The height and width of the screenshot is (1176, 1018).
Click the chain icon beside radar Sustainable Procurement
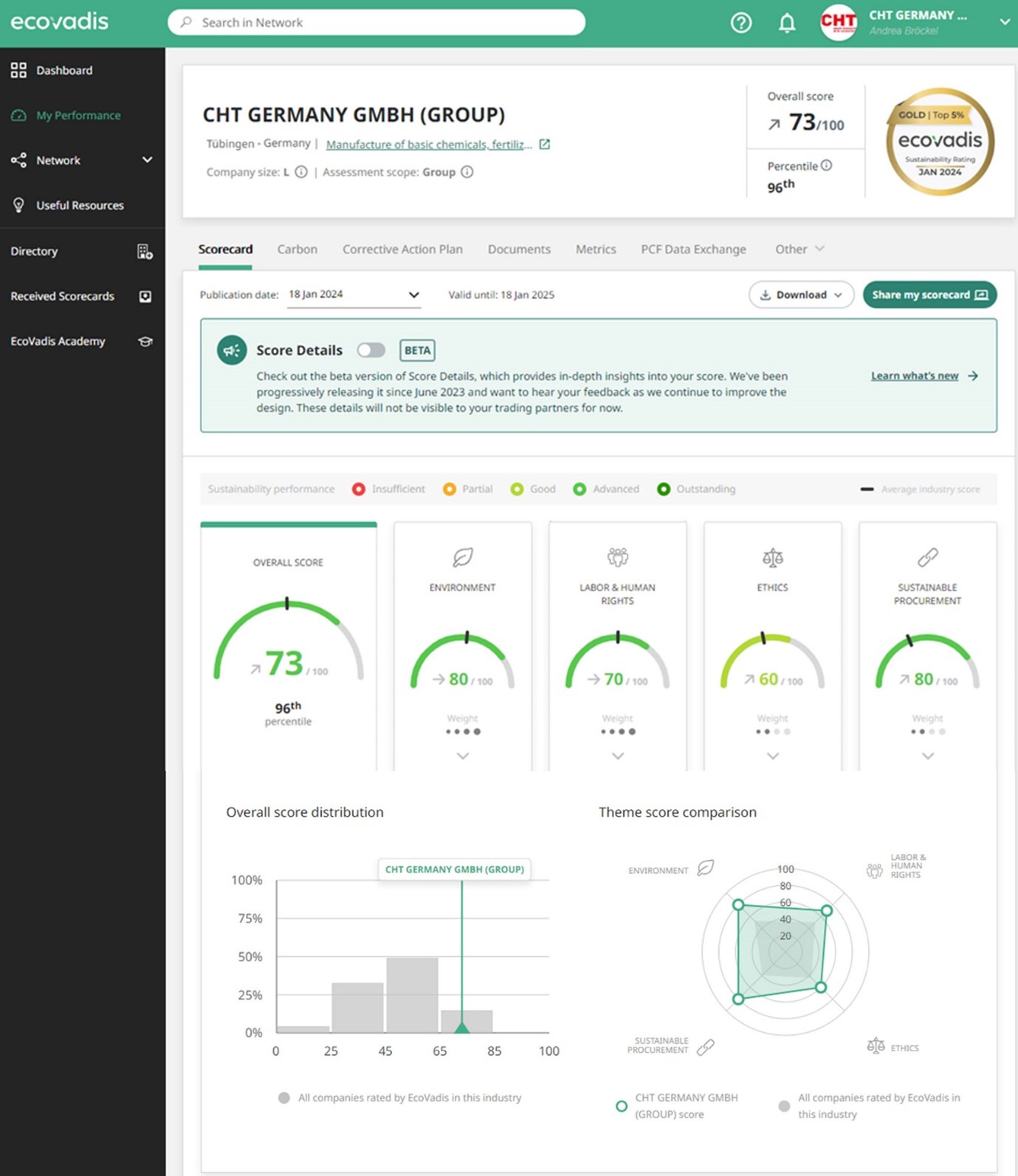point(706,1047)
